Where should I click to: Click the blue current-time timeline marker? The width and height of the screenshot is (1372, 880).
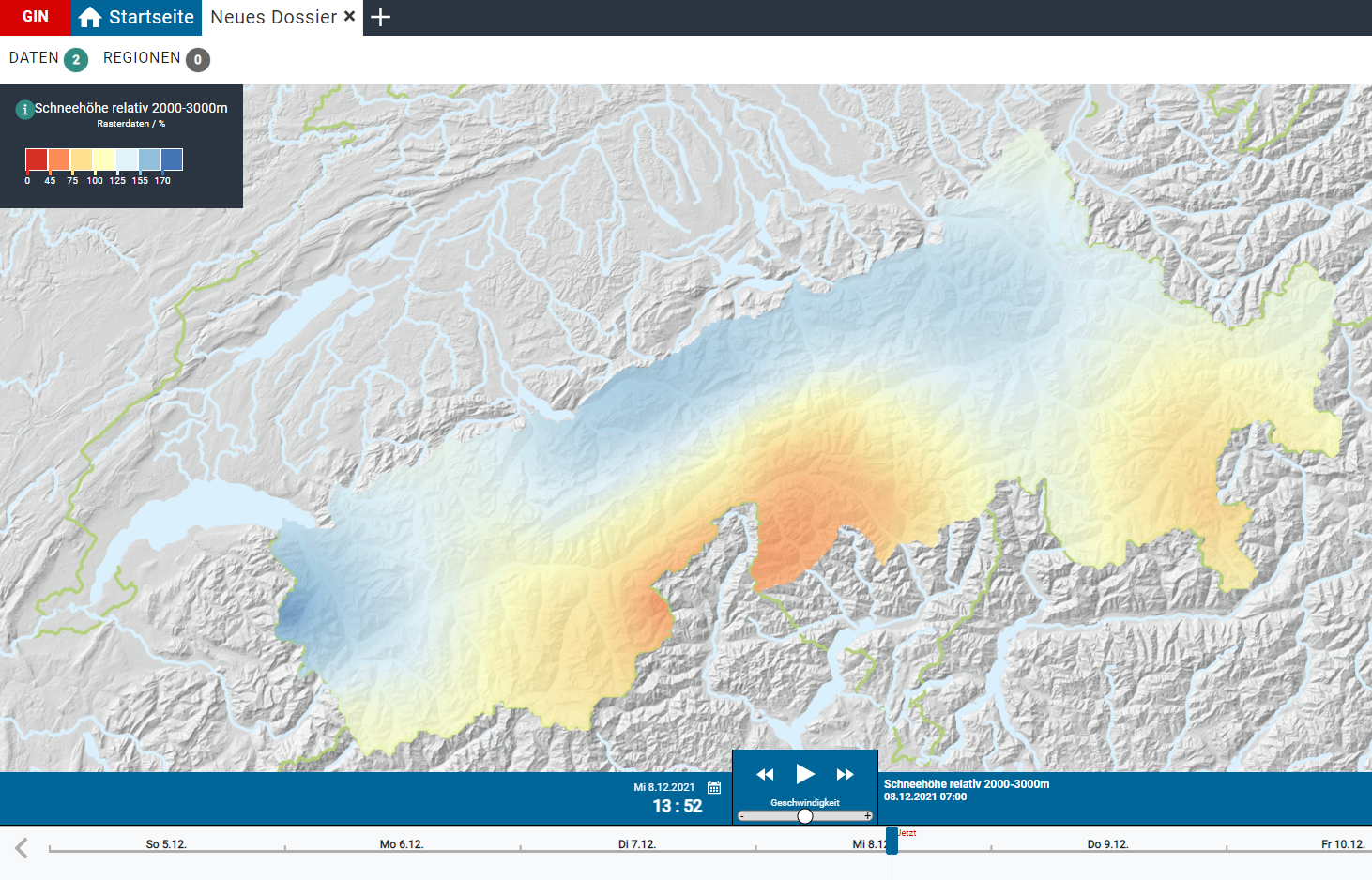892,841
